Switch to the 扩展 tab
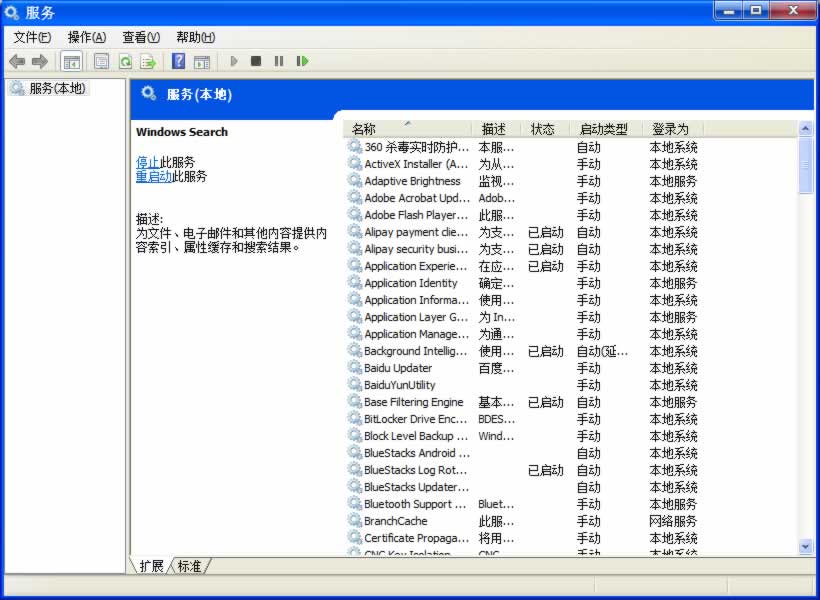This screenshot has width=820, height=600. [151, 565]
